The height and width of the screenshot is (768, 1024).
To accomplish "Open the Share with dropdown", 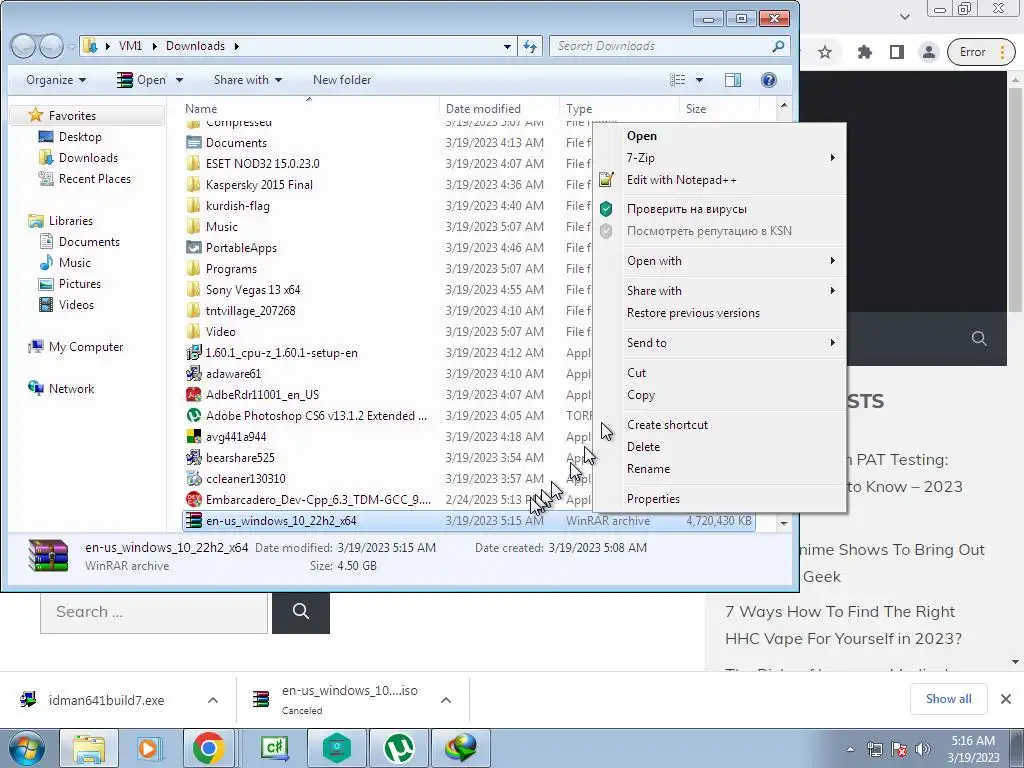I will point(248,80).
